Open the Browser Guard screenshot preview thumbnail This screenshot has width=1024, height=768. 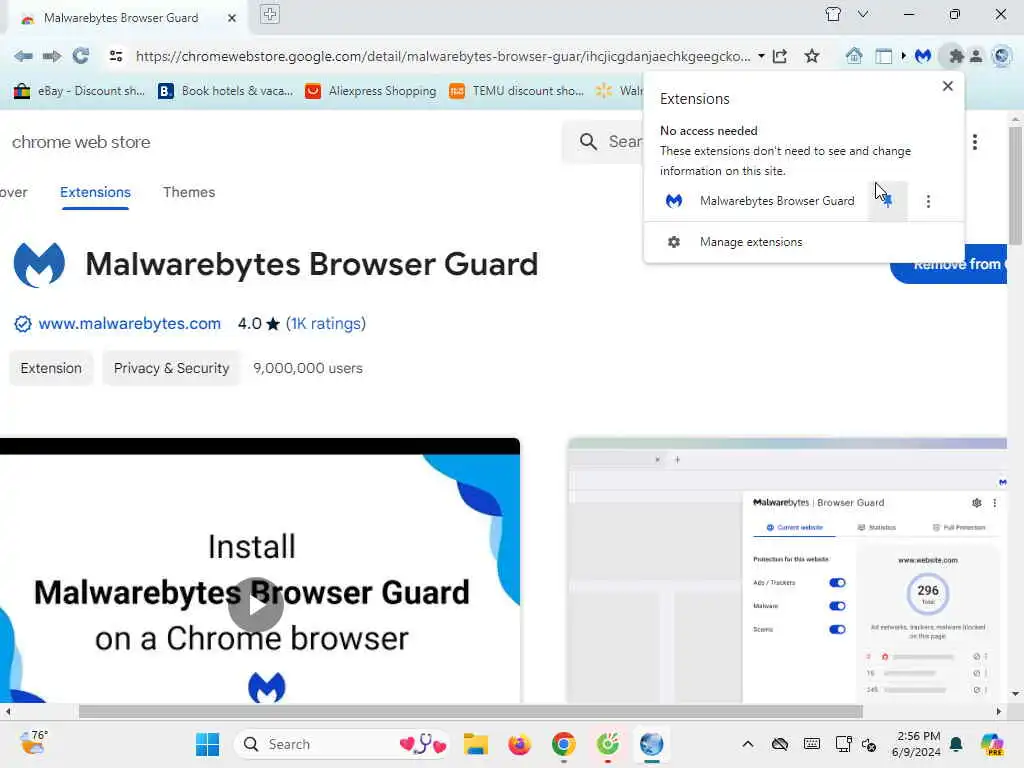(x=787, y=570)
